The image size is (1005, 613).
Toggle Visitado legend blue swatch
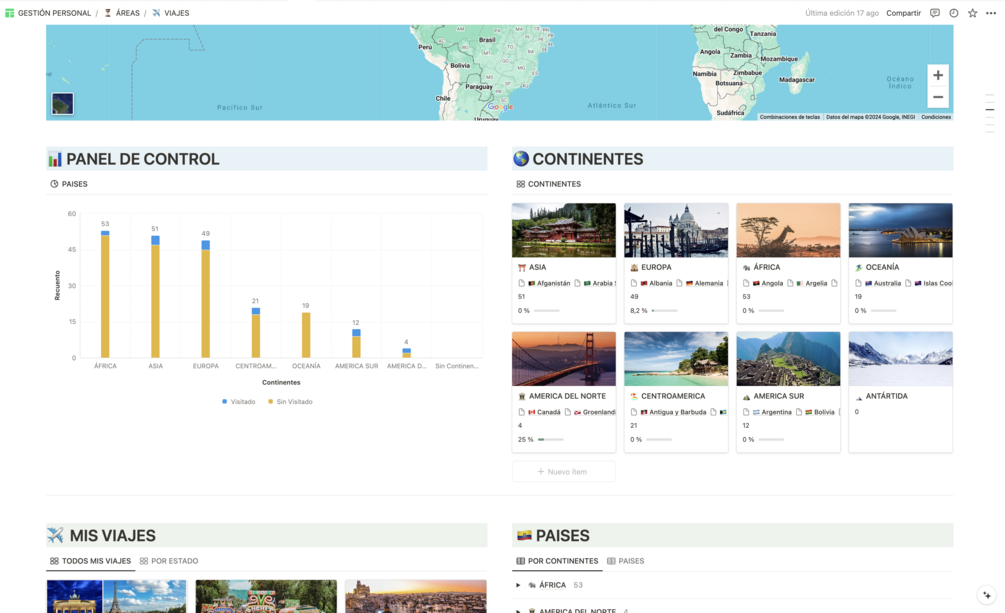(224, 401)
